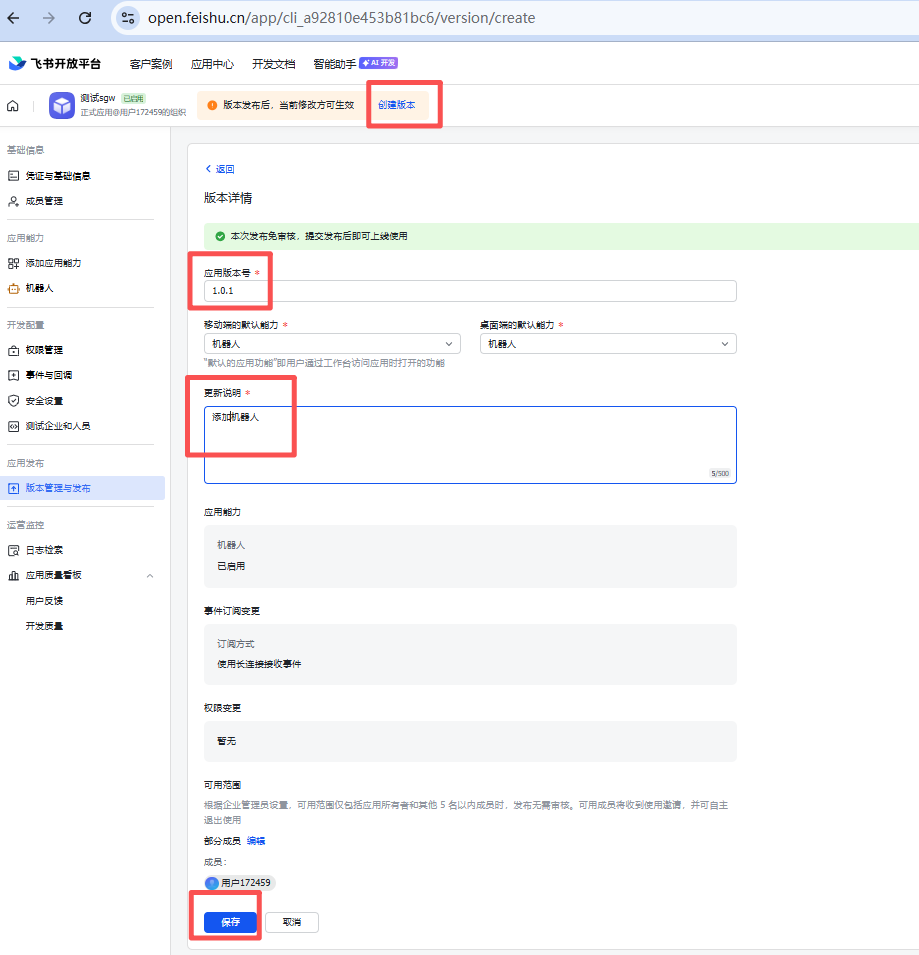Switch to 开发文档 in the top navigation

tap(273, 63)
